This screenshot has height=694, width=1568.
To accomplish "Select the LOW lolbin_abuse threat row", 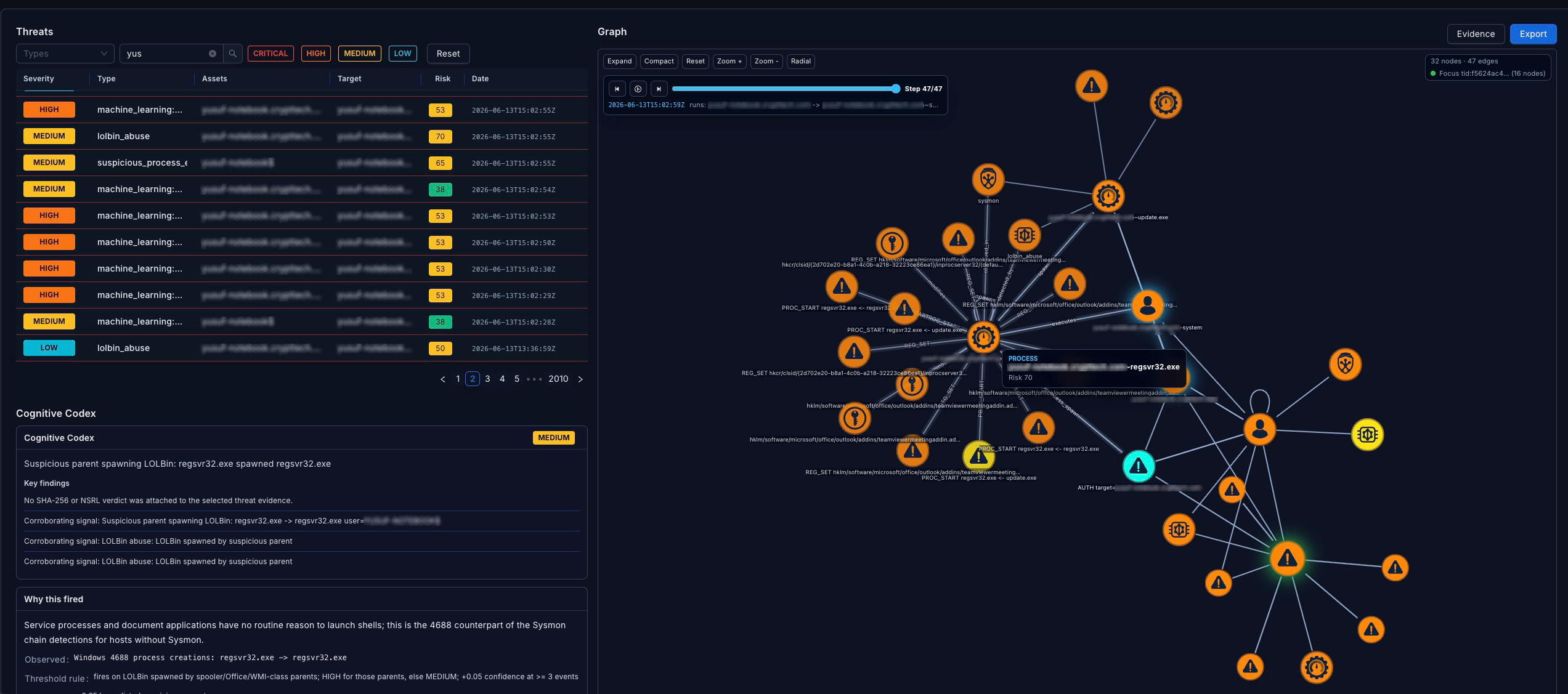I will click(302, 348).
